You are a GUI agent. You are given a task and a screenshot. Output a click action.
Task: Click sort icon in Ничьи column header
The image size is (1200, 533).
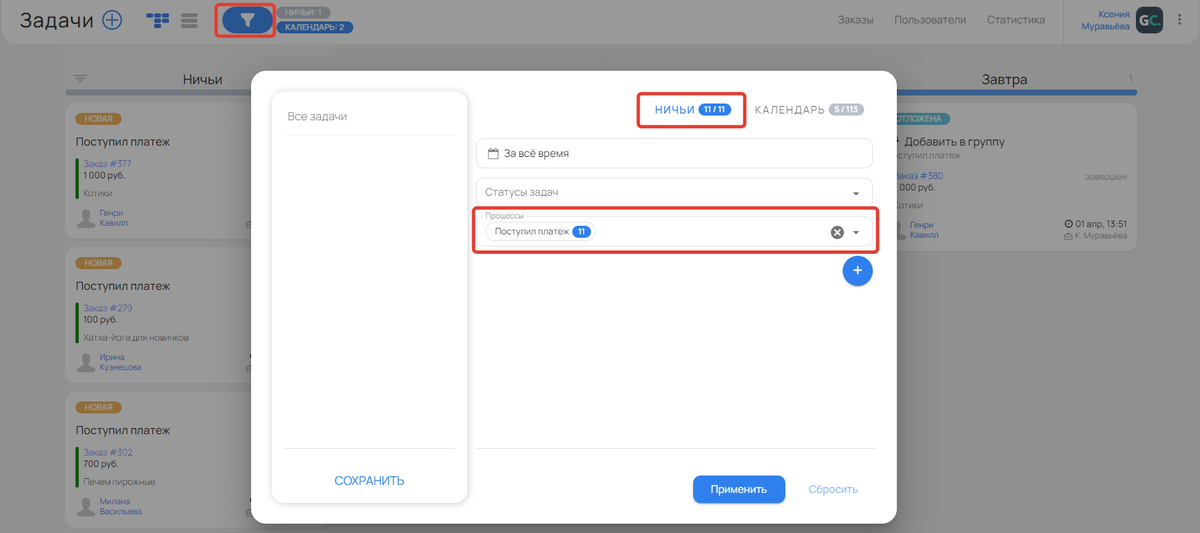[81, 79]
